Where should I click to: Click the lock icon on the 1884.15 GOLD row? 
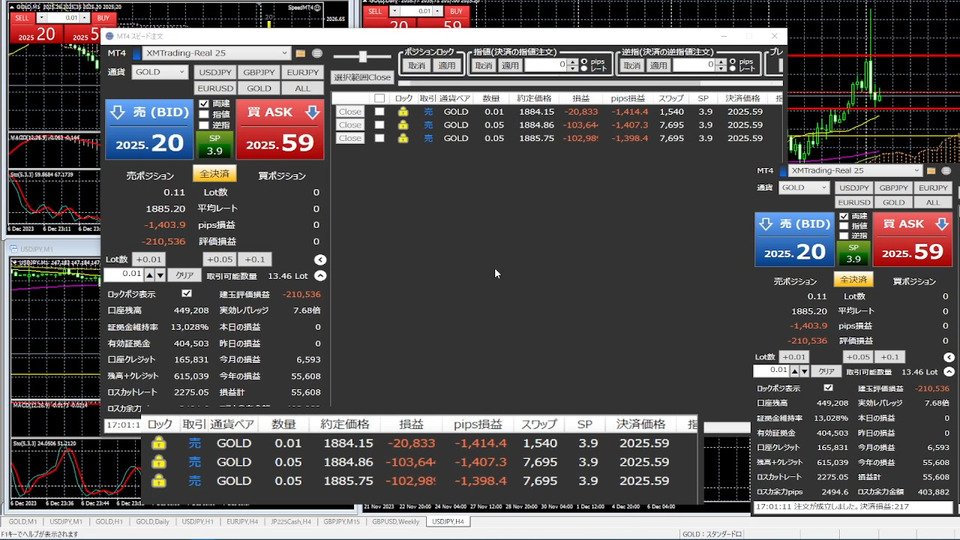[403, 111]
